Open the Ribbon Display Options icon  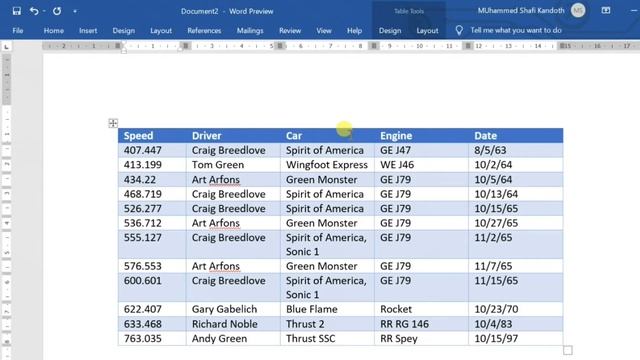[606, 11]
